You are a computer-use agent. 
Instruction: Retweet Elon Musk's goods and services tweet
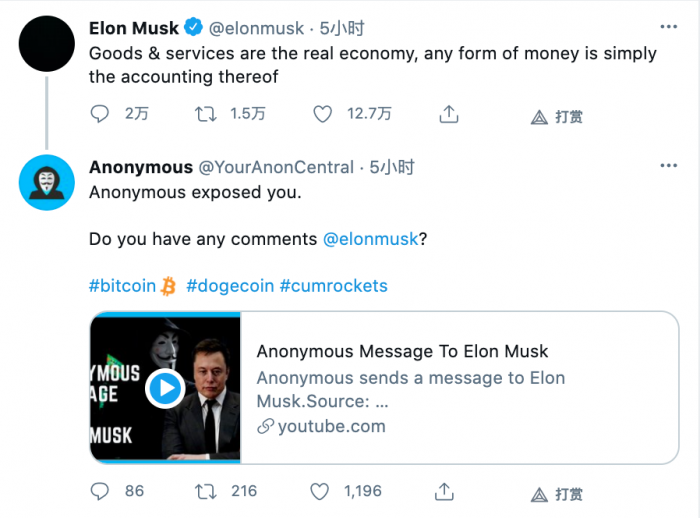coord(206,115)
